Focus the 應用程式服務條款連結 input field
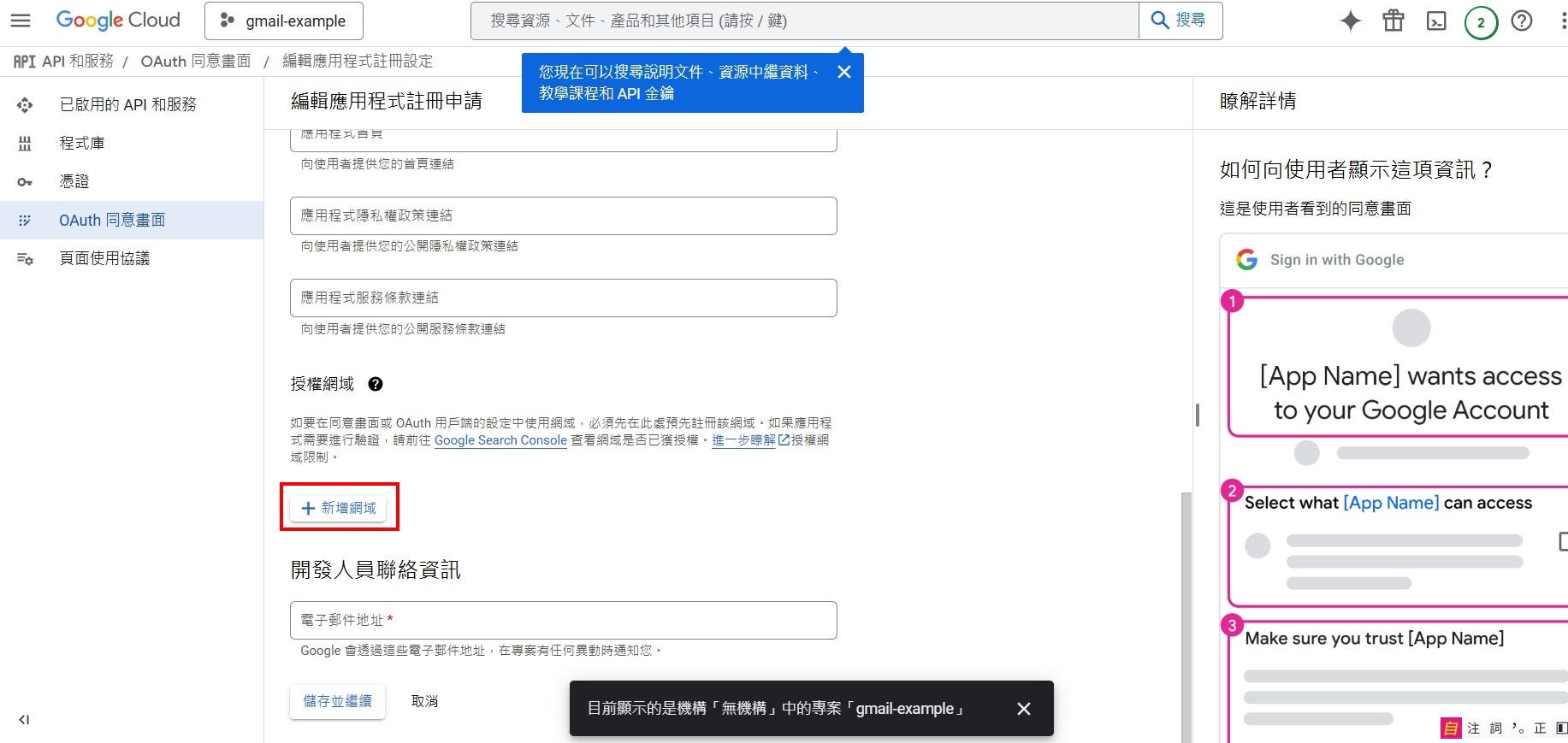Viewport: 1568px width, 743px height. tap(564, 298)
